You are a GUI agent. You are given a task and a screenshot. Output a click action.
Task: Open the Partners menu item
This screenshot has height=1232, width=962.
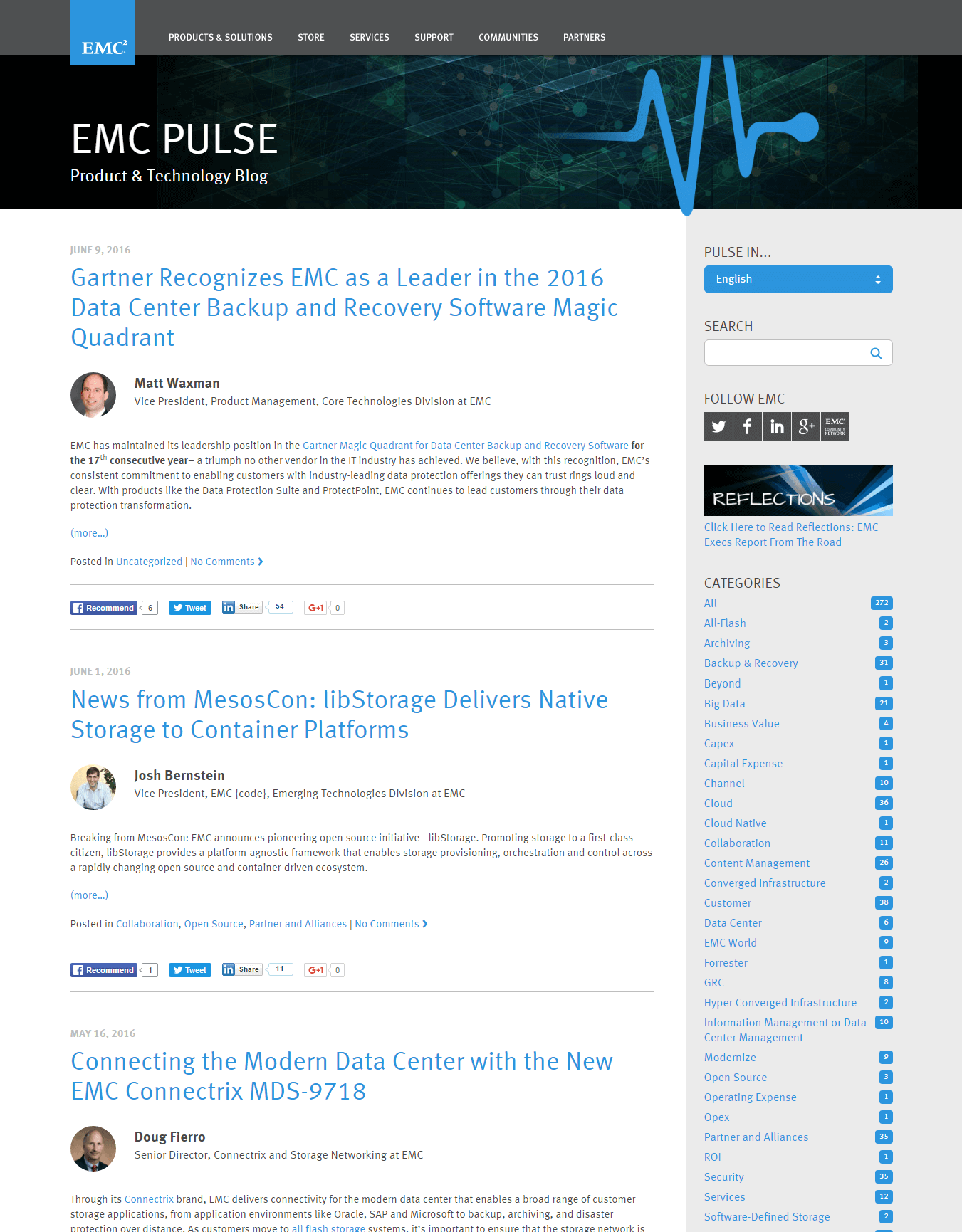[x=585, y=37]
